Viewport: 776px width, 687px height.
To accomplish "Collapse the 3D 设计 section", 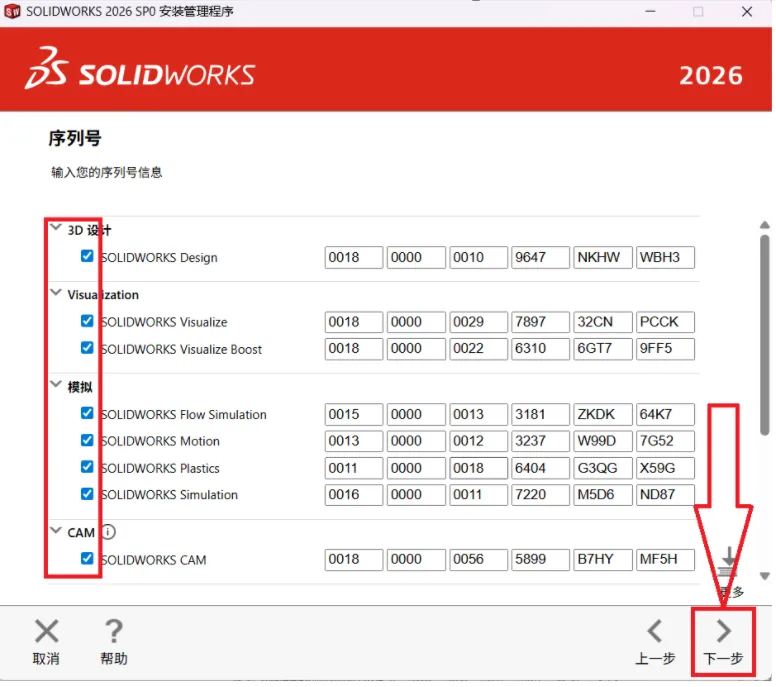I will point(56,229).
